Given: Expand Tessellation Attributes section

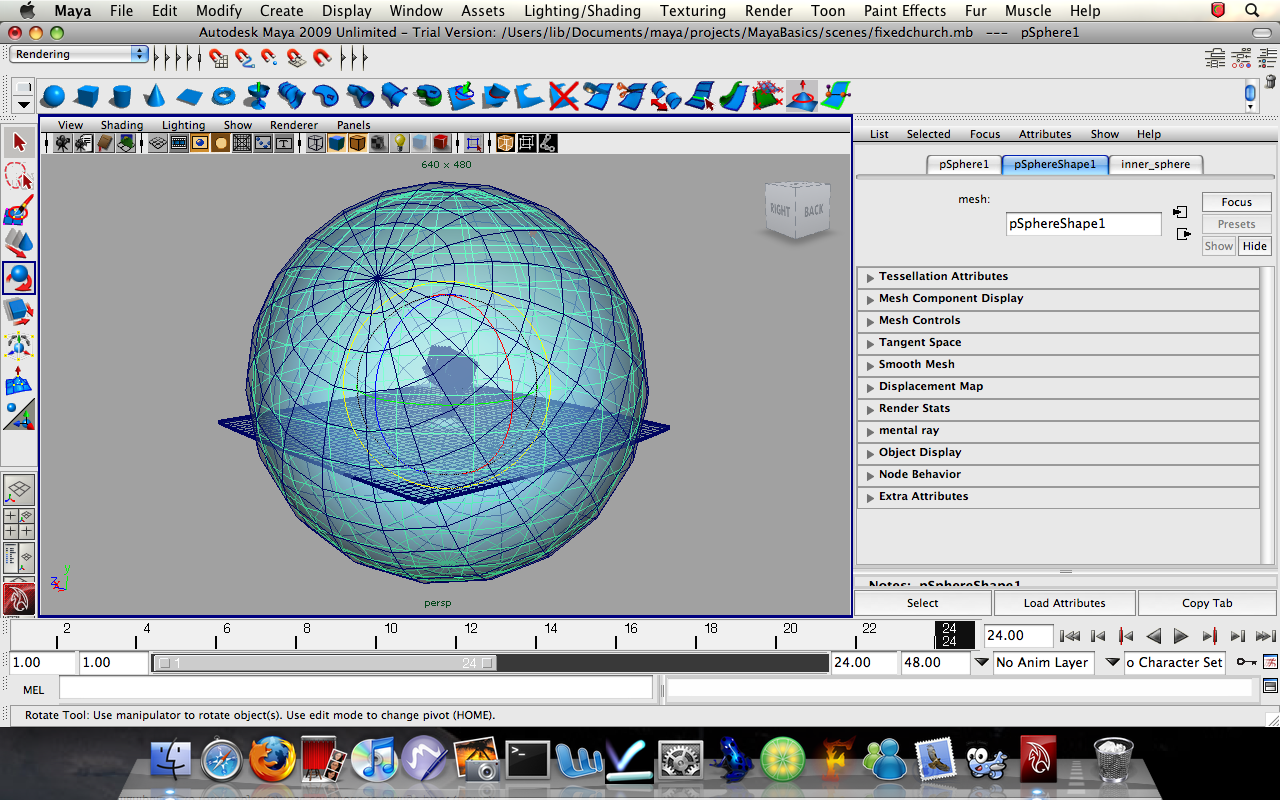Looking at the screenshot, I should coord(1058,277).
